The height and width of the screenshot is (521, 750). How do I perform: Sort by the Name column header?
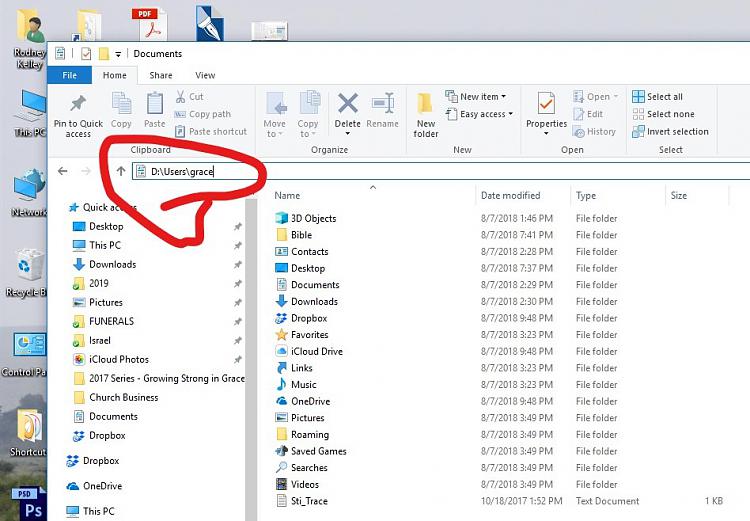(287, 195)
